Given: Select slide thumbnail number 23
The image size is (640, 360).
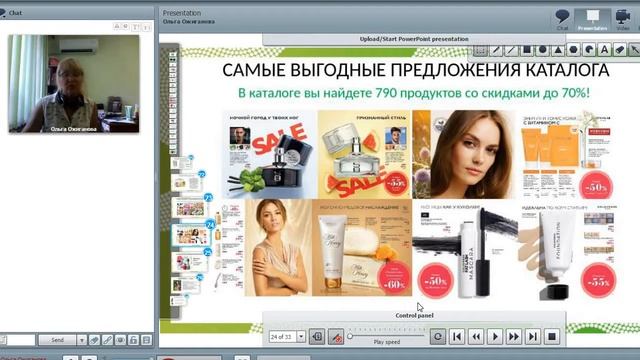Looking at the screenshot, I should pos(191,208).
